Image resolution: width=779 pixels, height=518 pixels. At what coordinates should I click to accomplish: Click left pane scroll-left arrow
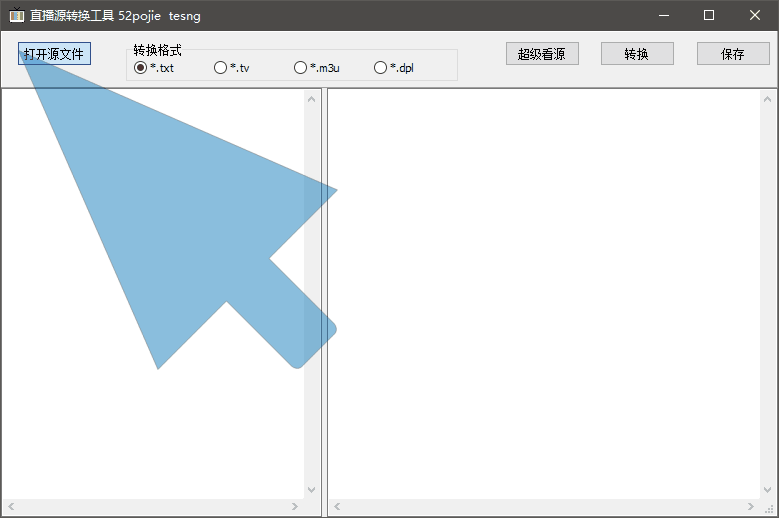pos(11,506)
